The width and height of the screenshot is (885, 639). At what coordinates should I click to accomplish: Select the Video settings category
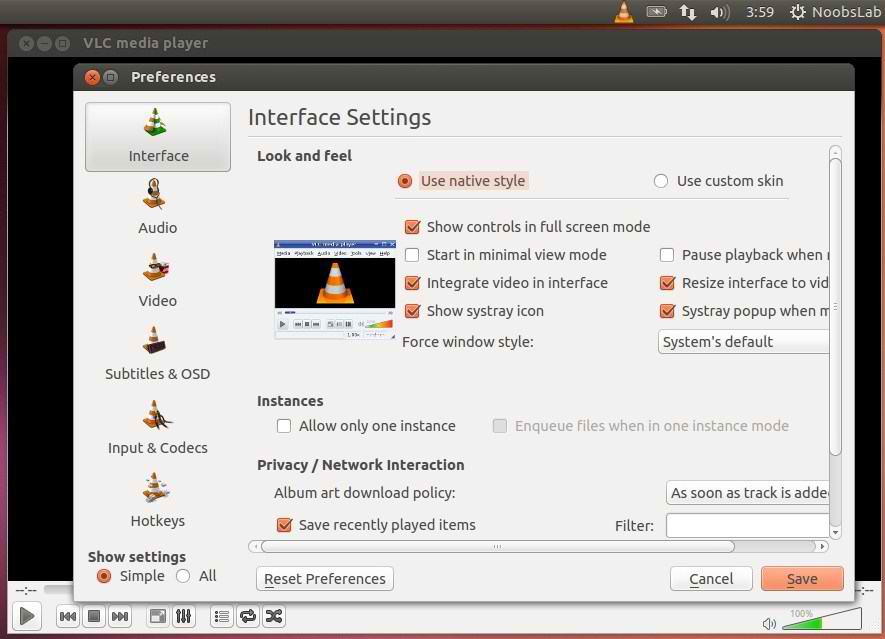tap(157, 278)
